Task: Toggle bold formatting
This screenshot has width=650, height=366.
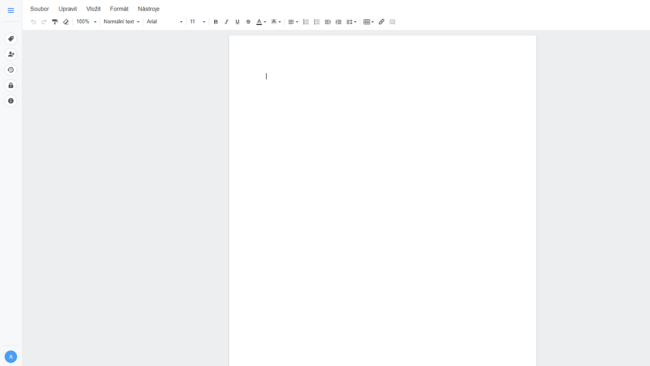Action: [216, 22]
